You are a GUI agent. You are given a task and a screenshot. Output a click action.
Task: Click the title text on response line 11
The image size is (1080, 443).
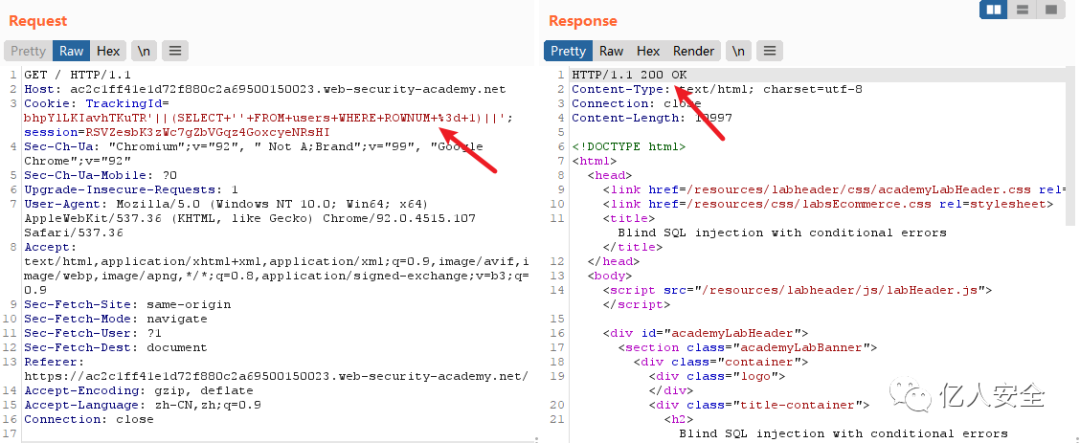[782, 233]
